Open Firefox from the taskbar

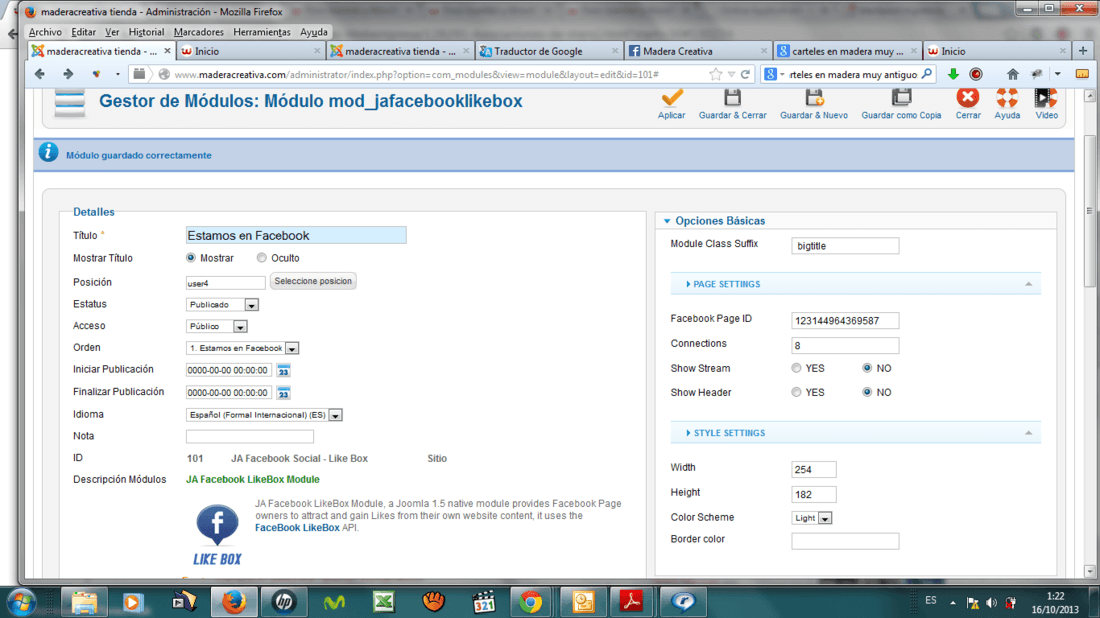coord(234,602)
